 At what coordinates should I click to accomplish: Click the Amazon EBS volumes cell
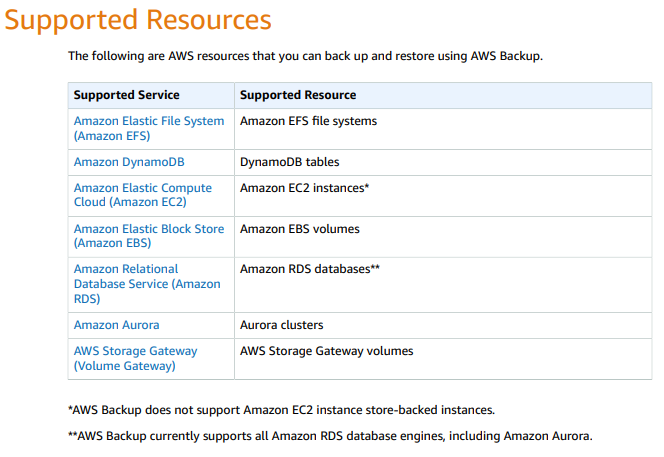[299, 229]
